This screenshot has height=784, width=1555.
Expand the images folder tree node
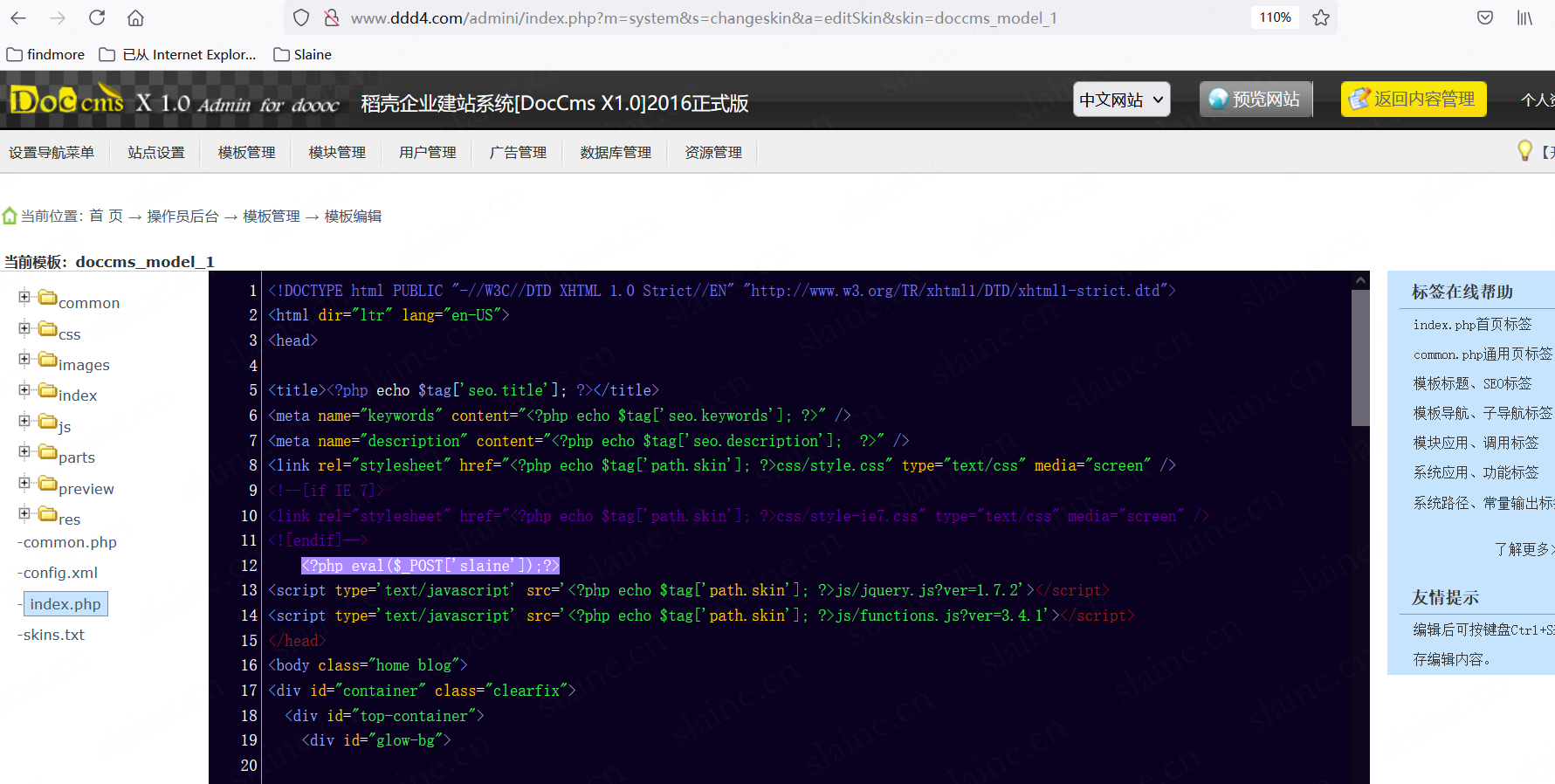(x=24, y=359)
